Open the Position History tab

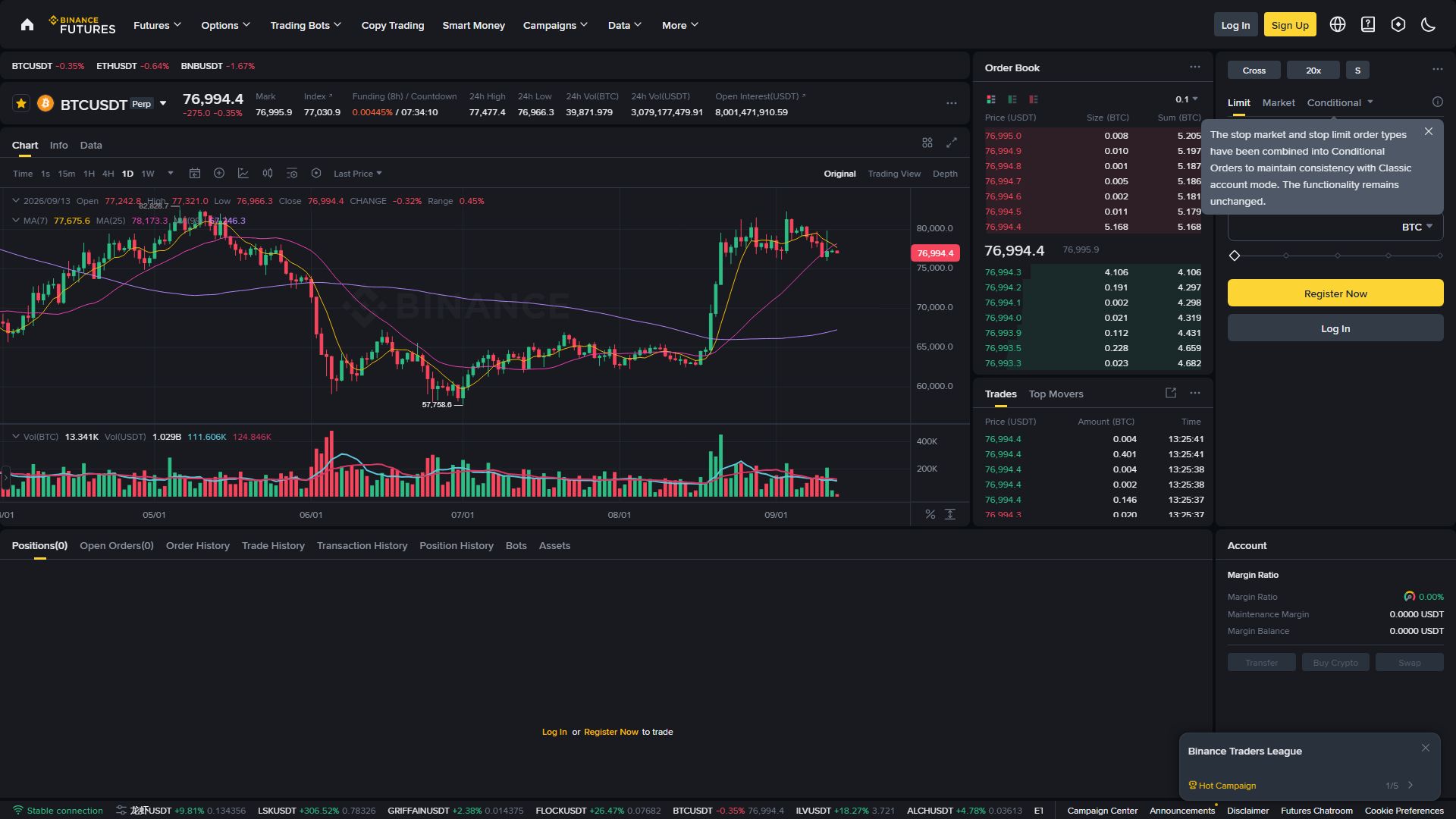tap(457, 545)
